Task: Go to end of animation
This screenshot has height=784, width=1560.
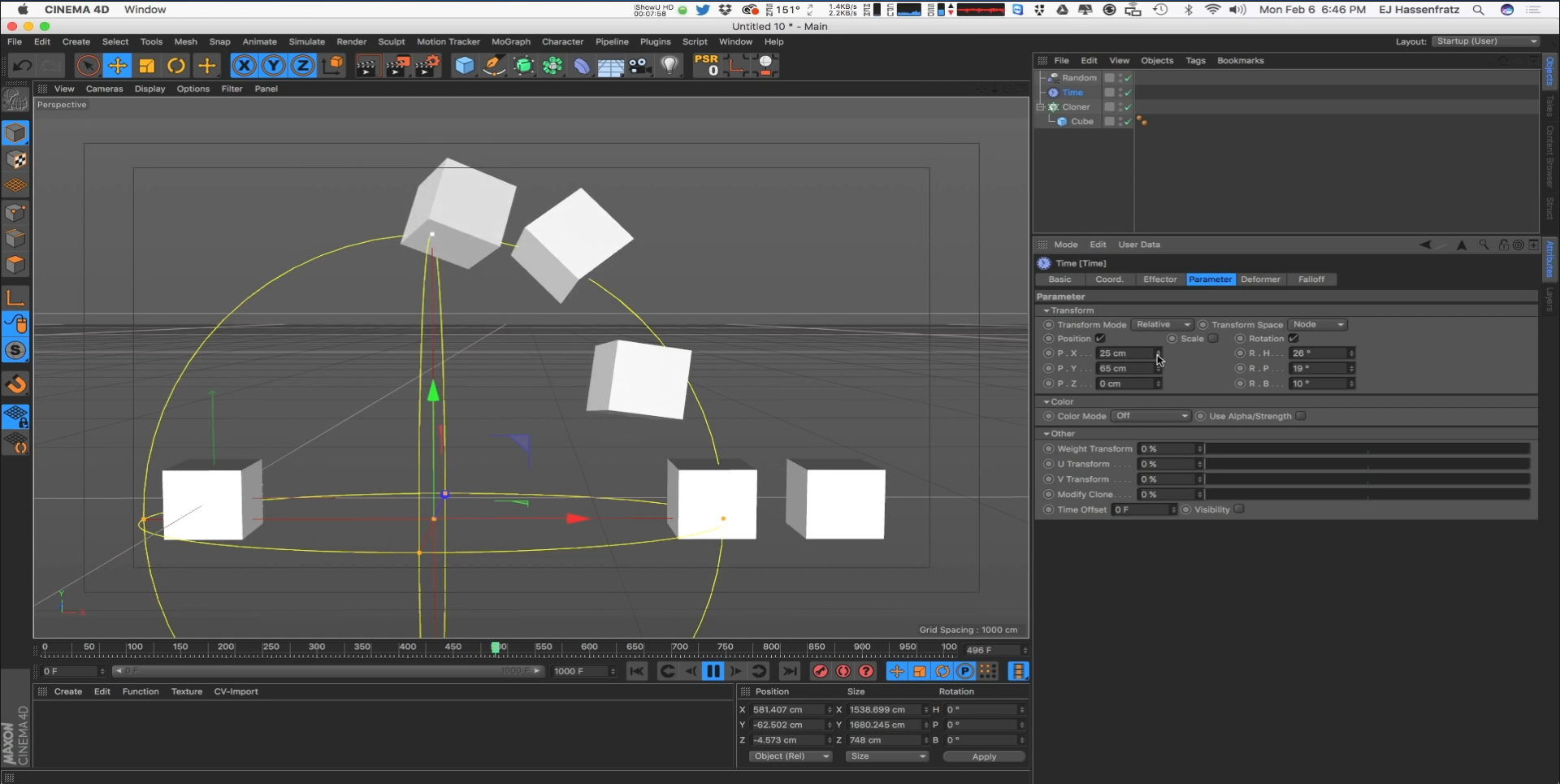Action: tap(789, 672)
